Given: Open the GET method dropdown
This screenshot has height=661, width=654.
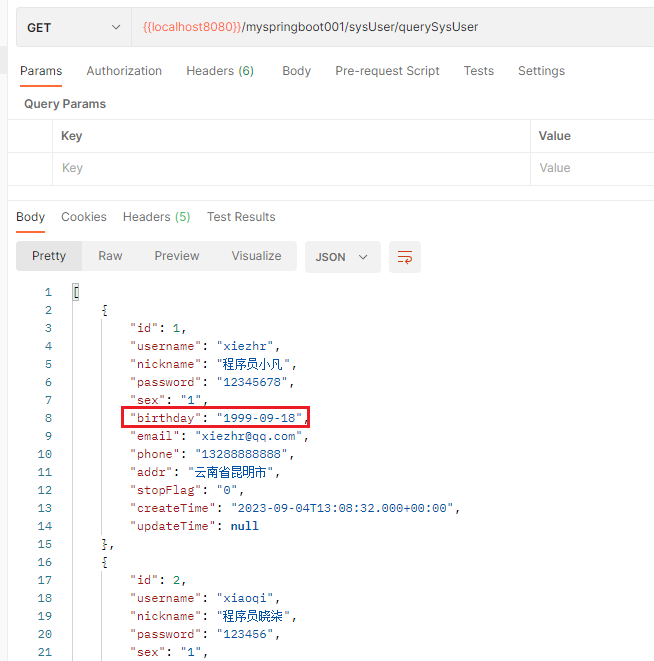Looking at the screenshot, I should point(72,28).
